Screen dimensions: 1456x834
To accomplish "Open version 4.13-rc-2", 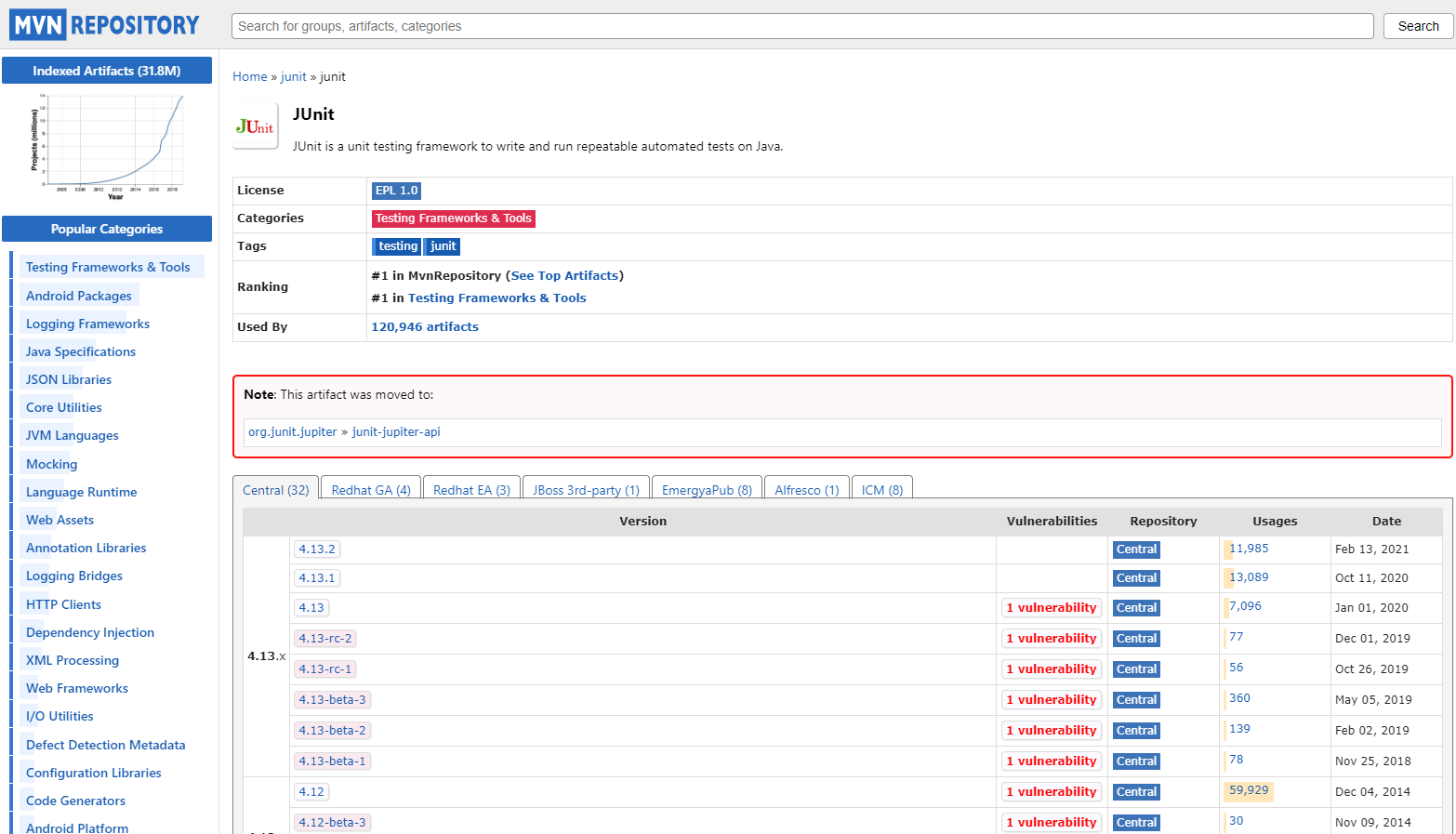I will click(x=325, y=639).
